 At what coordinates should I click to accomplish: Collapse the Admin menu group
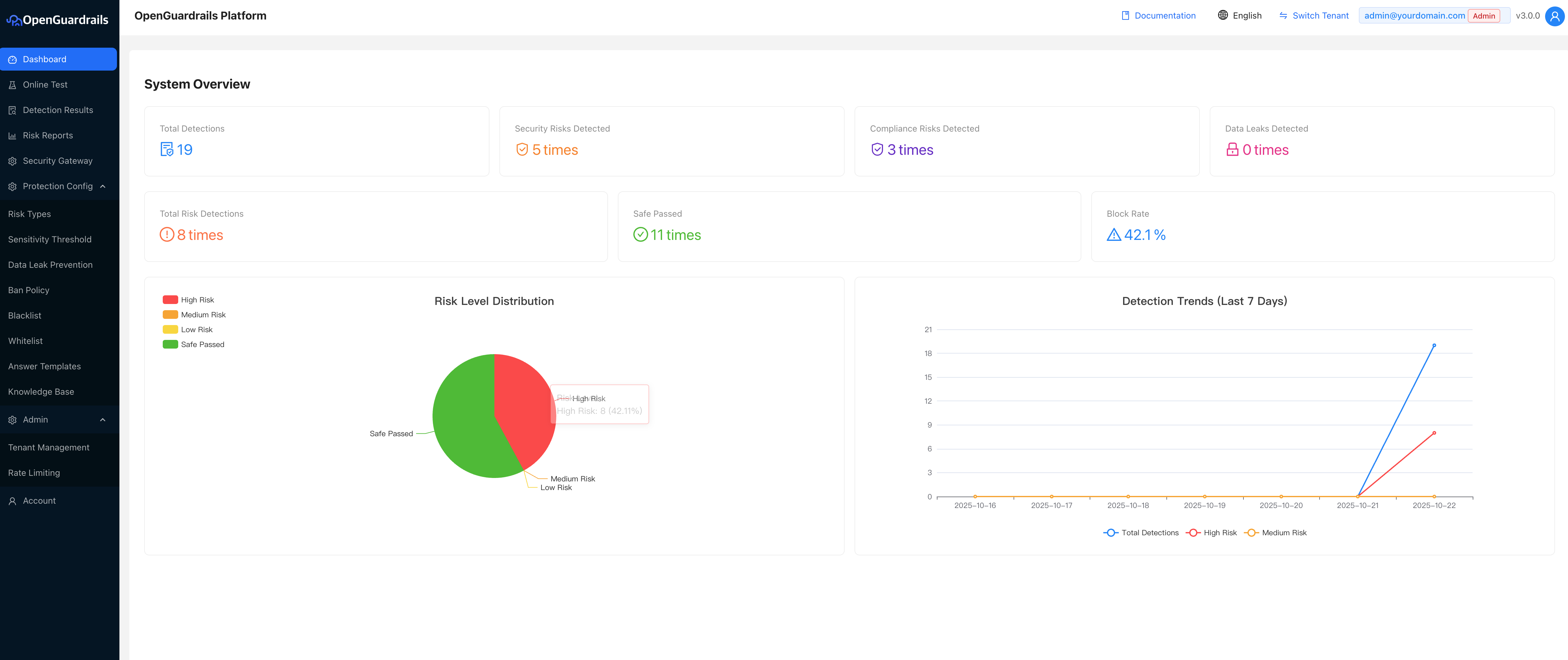click(x=102, y=419)
